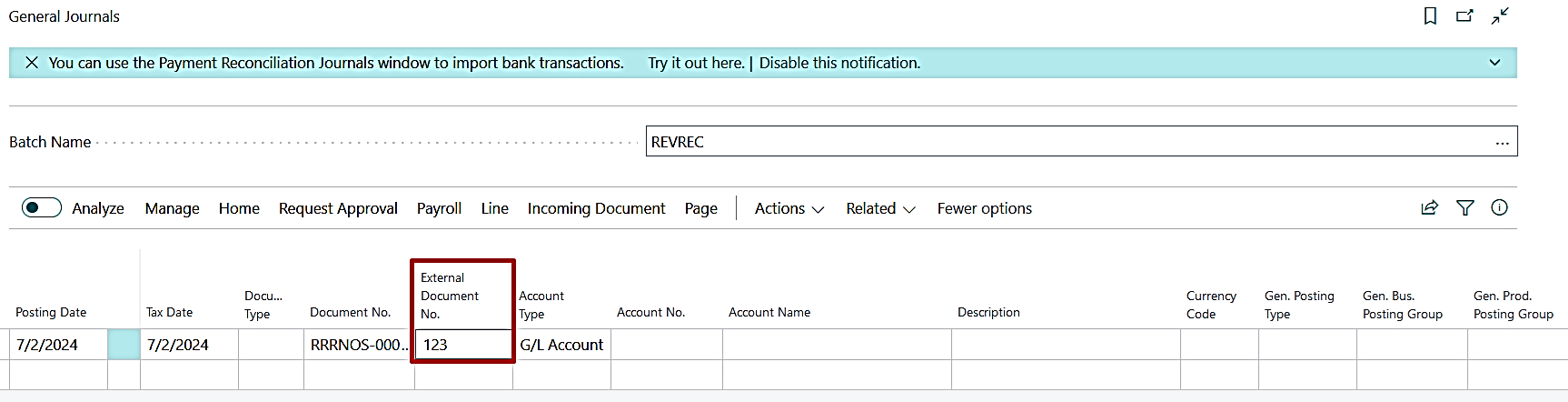
Task: Expand the notification bar chevron
Action: [1494, 63]
